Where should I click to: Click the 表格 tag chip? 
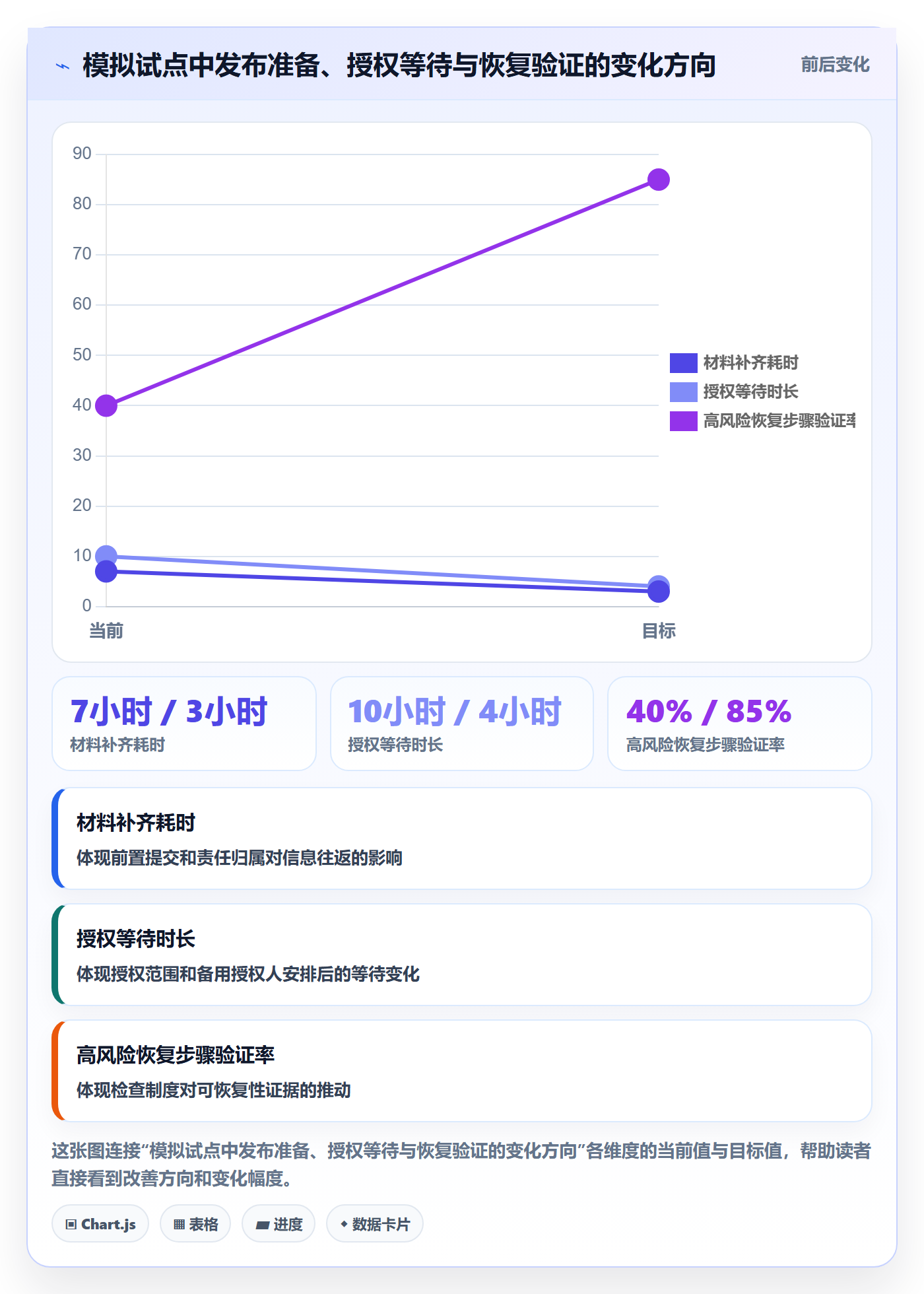tap(195, 1224)
